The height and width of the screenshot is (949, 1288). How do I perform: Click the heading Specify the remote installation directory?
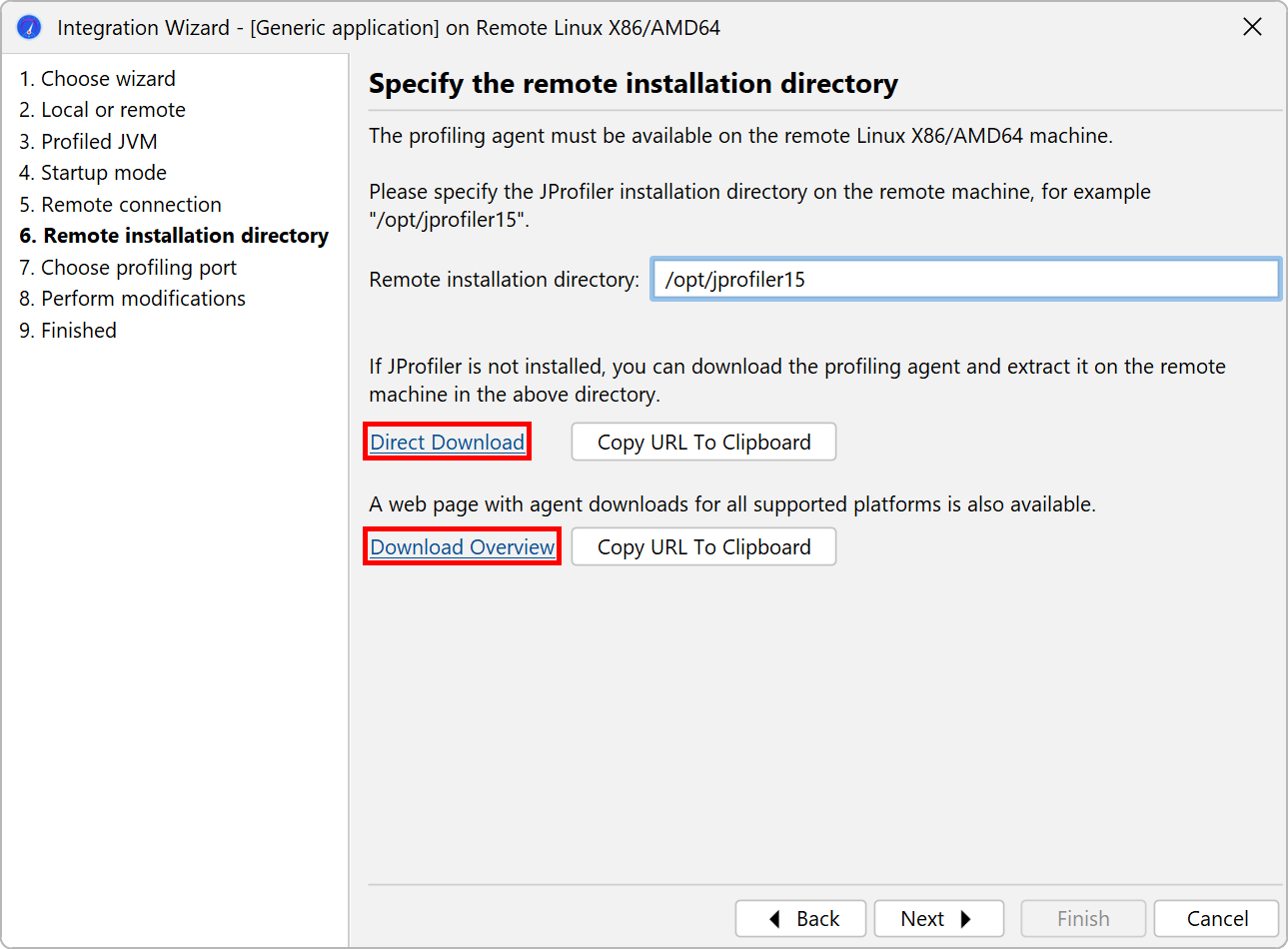tap(634, 84)
